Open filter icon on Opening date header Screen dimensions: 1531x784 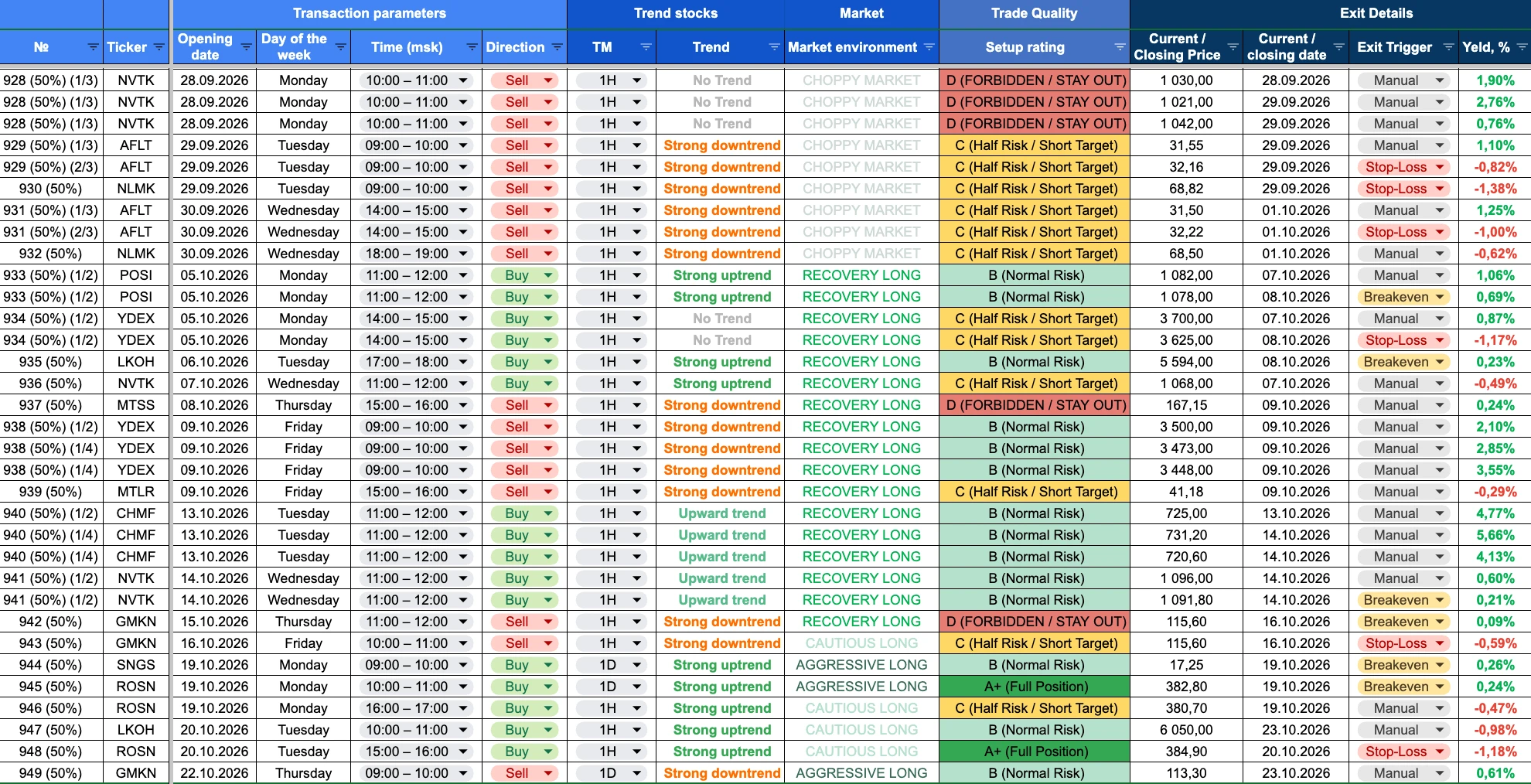click(246, 47)
